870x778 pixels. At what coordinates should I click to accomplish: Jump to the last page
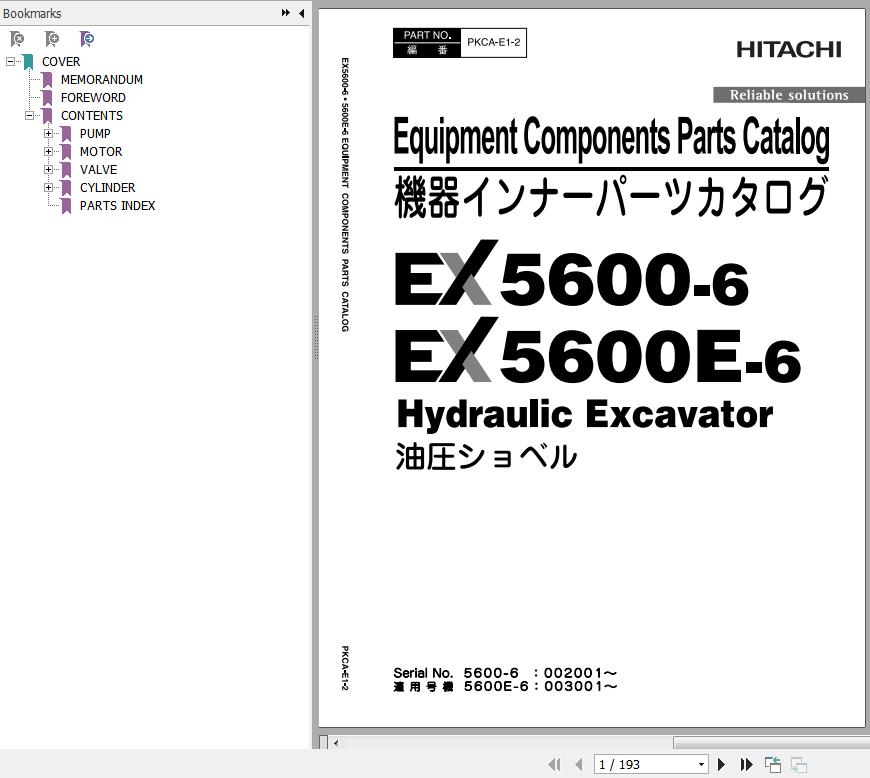tap(747, 764)
